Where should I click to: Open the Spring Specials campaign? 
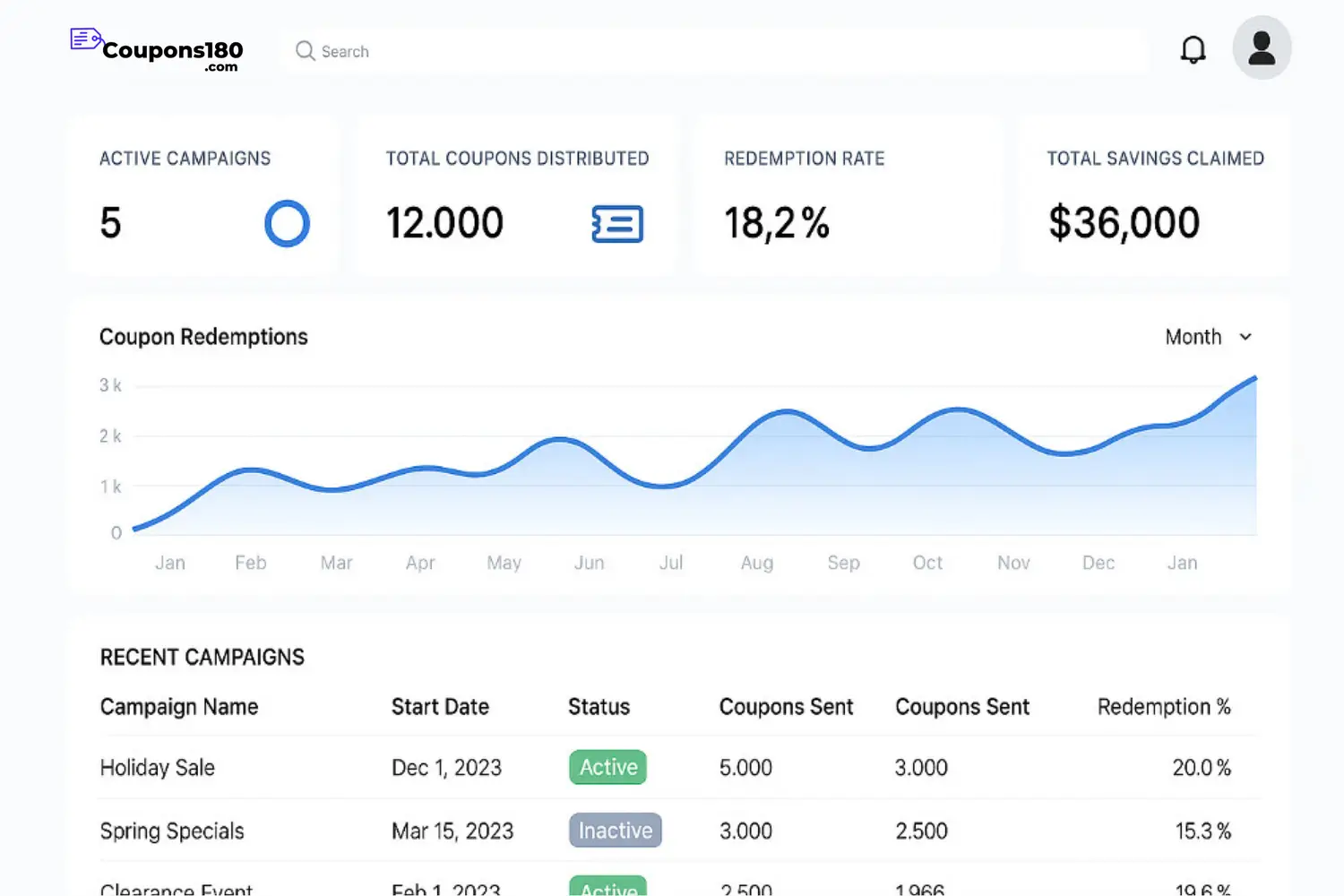(172, 831)
